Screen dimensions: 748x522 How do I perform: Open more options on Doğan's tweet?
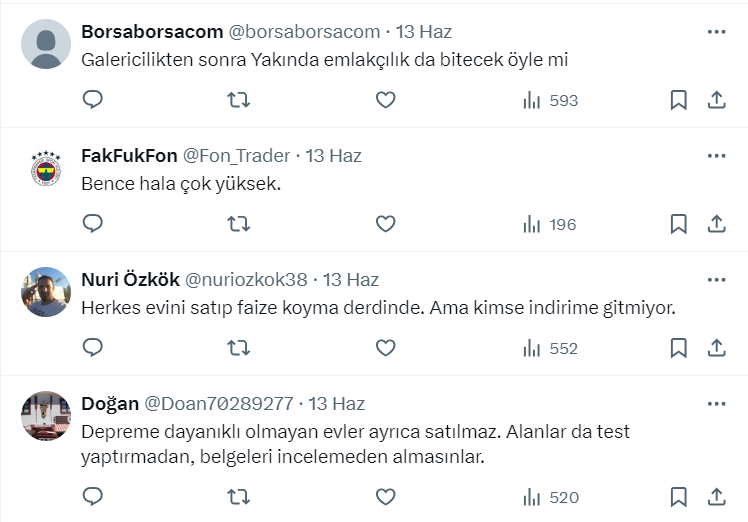tap(716, 404)
